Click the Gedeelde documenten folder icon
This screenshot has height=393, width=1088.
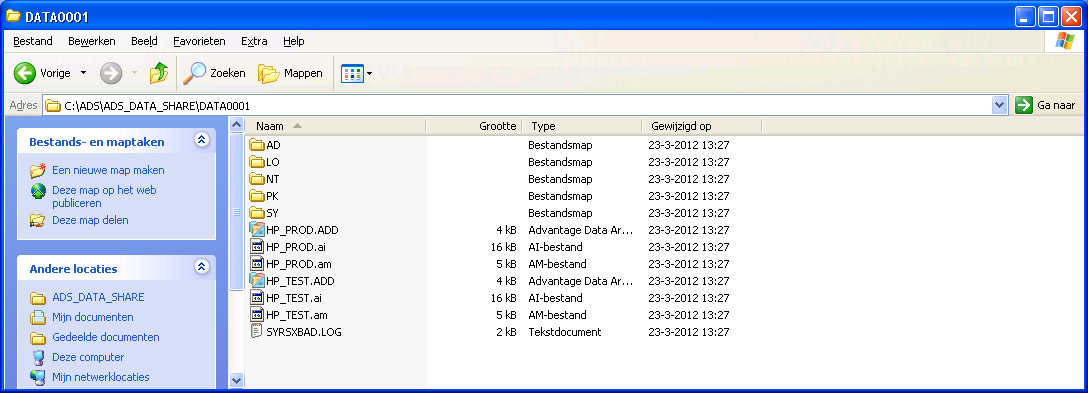[38, 337]
